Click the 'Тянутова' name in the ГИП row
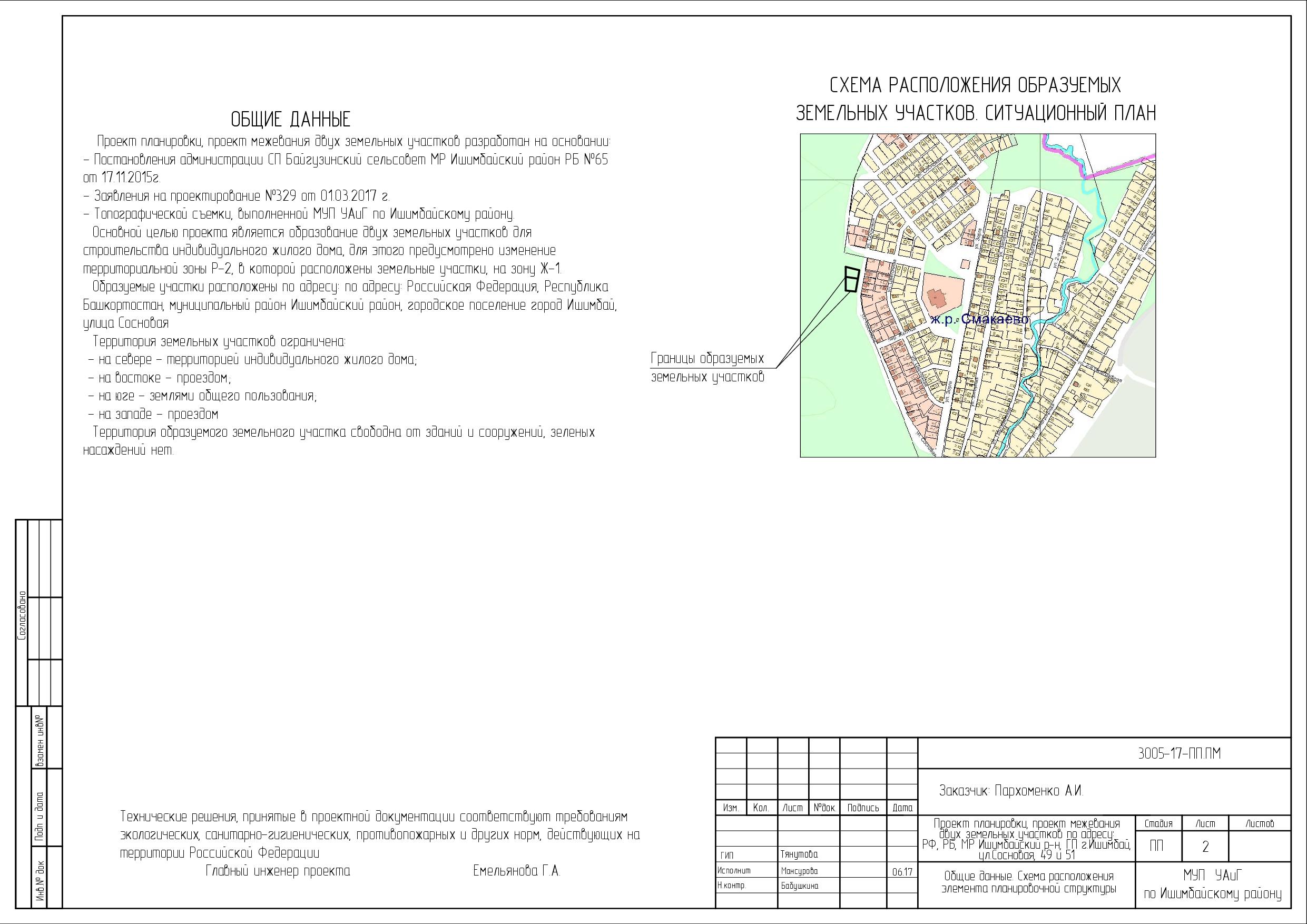The image size is (1307, 924). [799, 854]
